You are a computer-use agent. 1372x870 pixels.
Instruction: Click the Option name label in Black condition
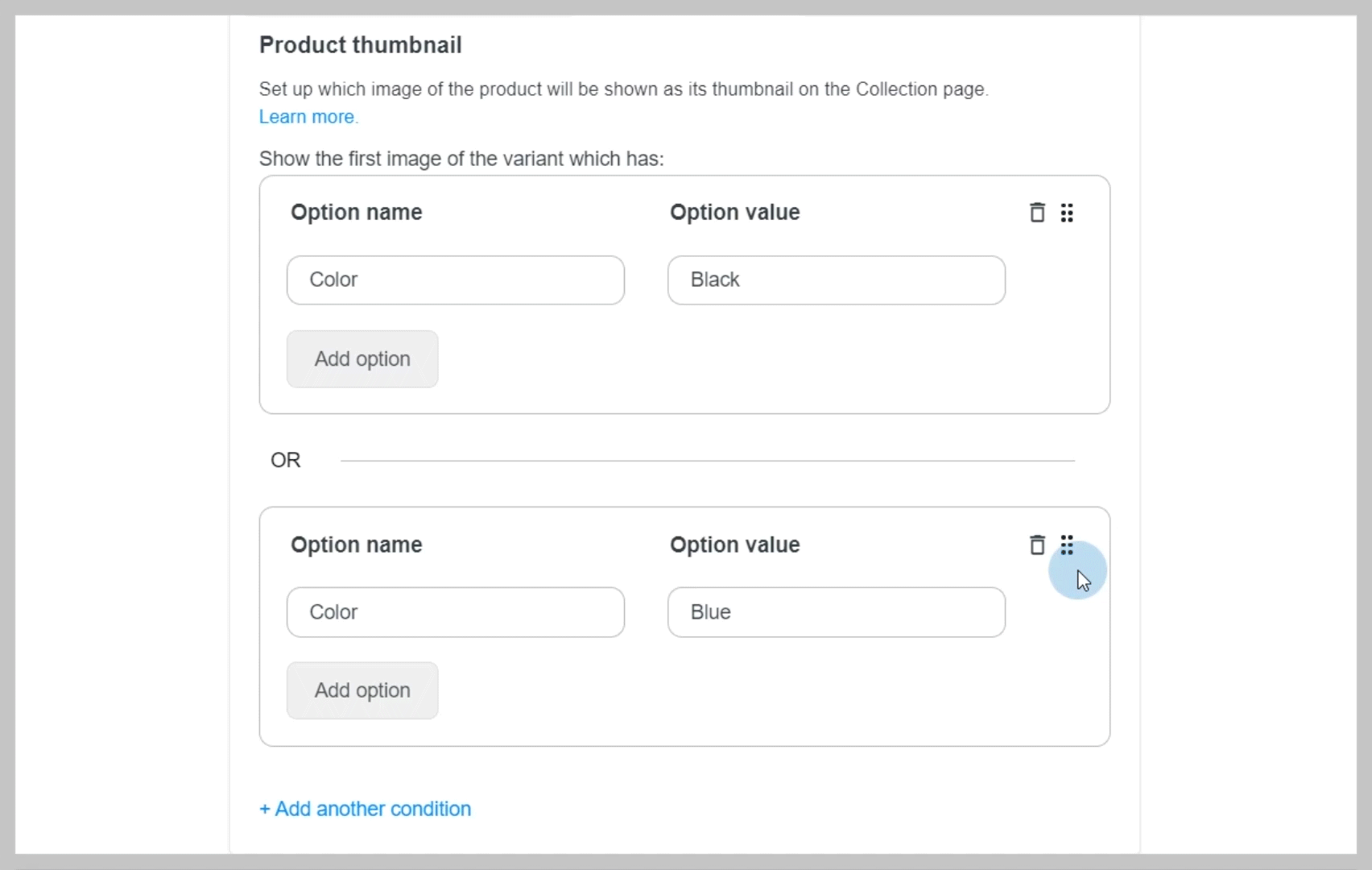pyautogui.click(x=357, y=213)
